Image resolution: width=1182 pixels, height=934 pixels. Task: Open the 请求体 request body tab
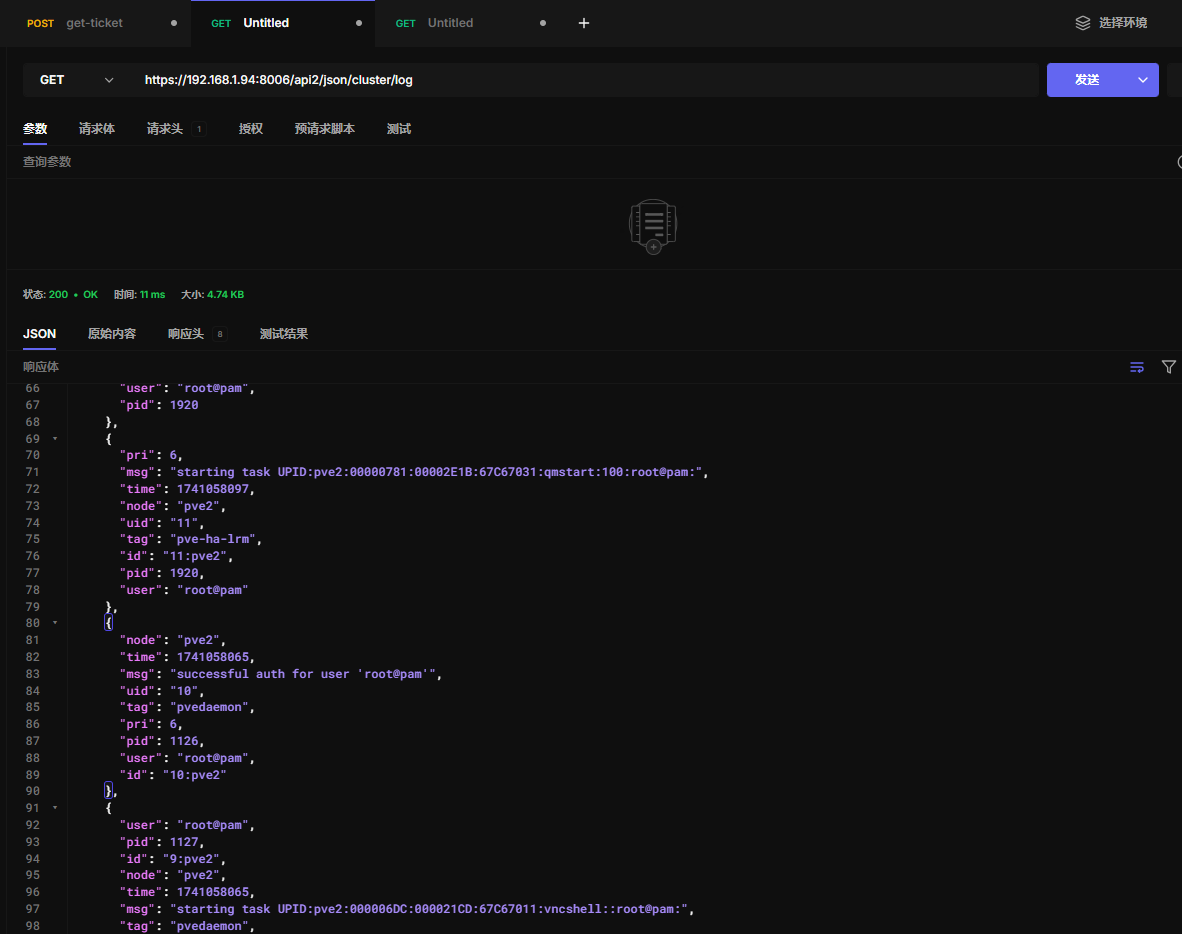point(97,129)
